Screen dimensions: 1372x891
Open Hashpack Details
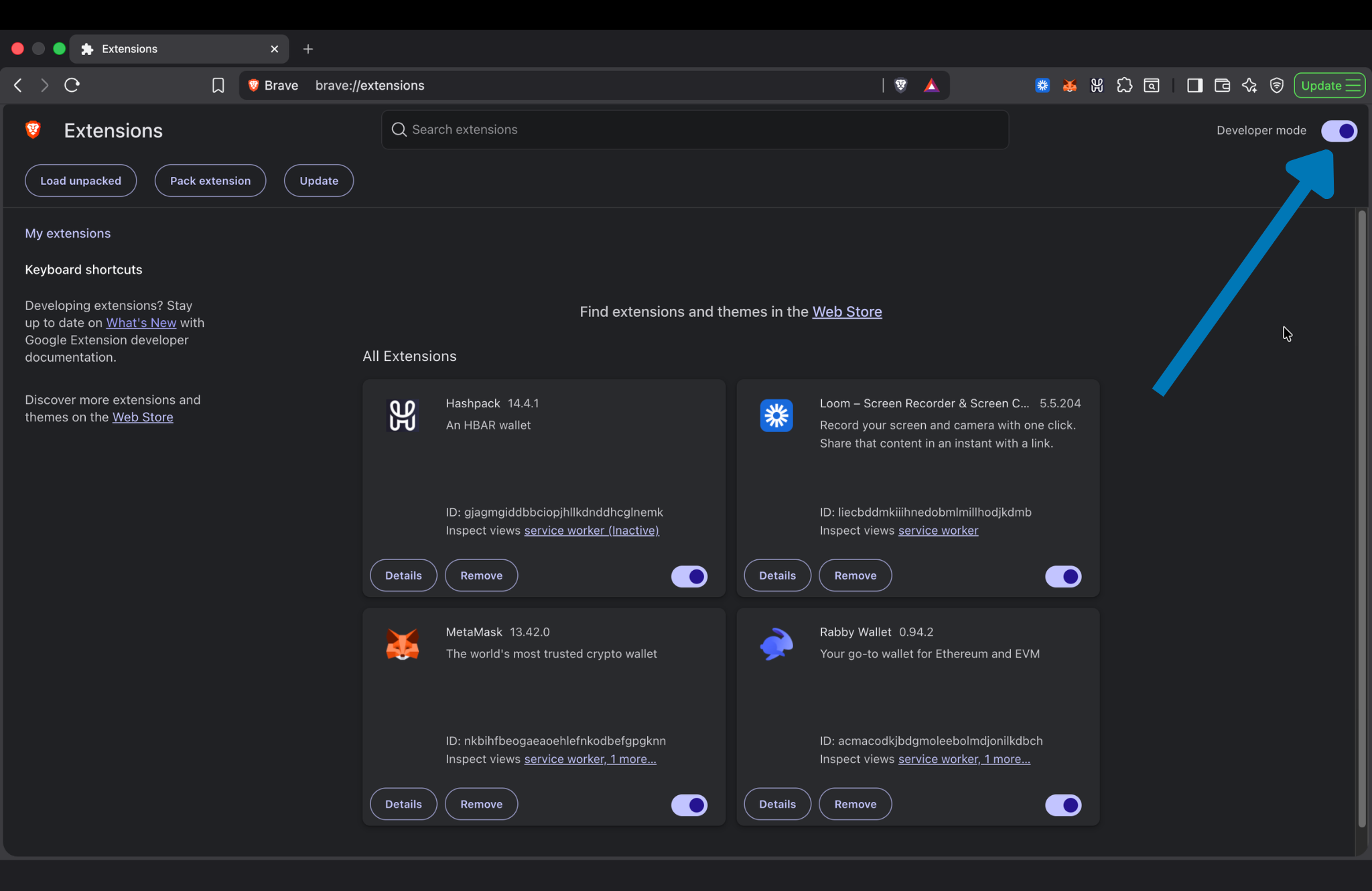[x=403, y=575]
